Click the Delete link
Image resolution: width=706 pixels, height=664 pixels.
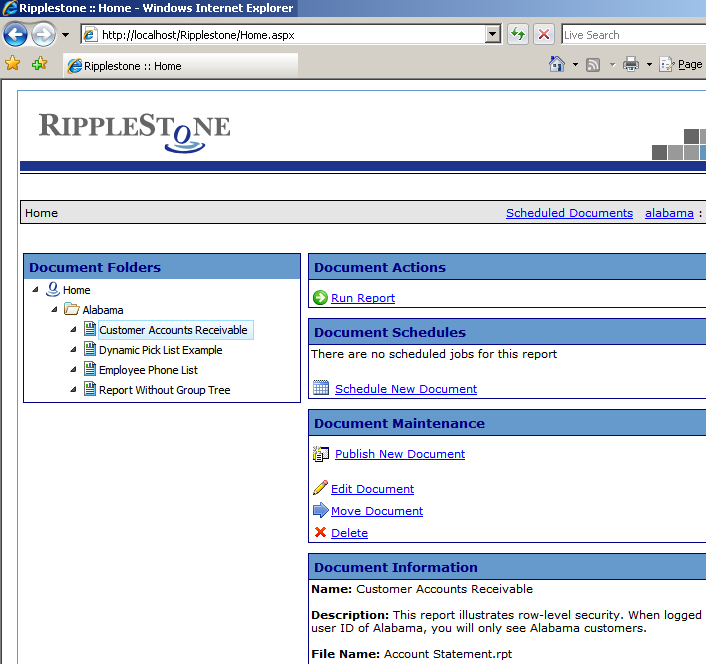click(x=349, y=533)
